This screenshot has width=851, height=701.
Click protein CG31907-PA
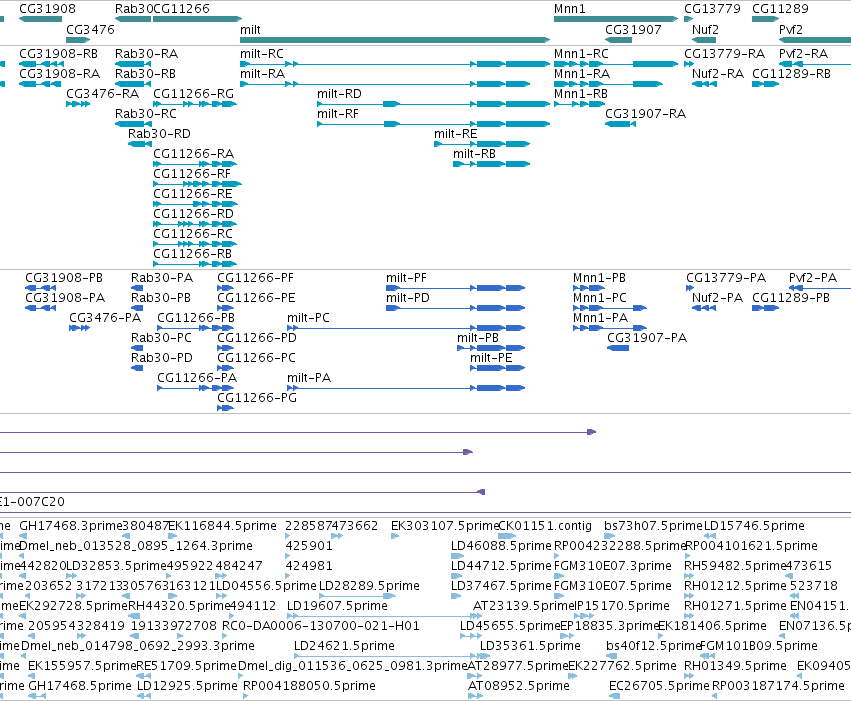(618, 348)
